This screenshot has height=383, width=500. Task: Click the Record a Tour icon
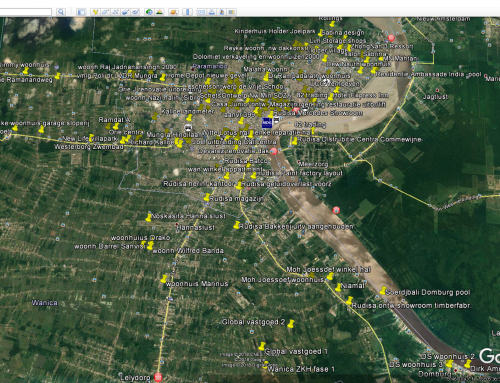tap(135, 12)
